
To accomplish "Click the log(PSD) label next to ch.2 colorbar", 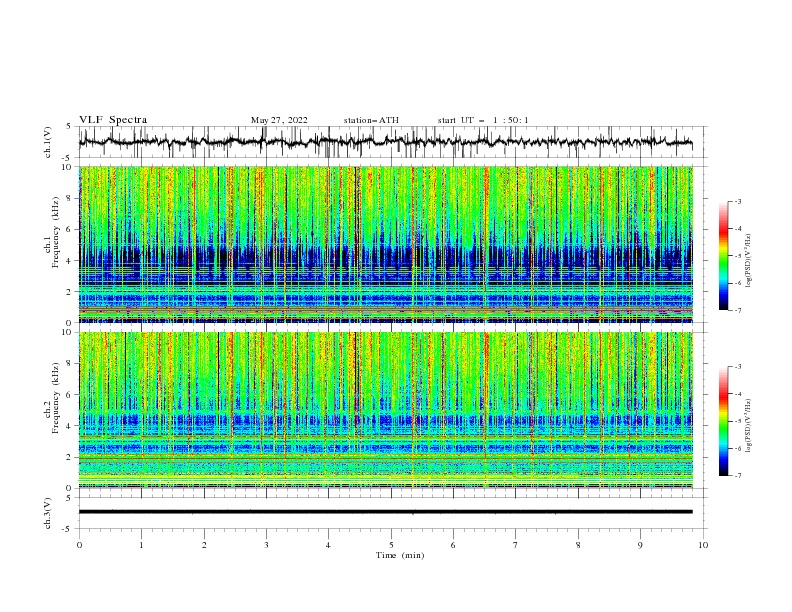I will click(748, 426).
